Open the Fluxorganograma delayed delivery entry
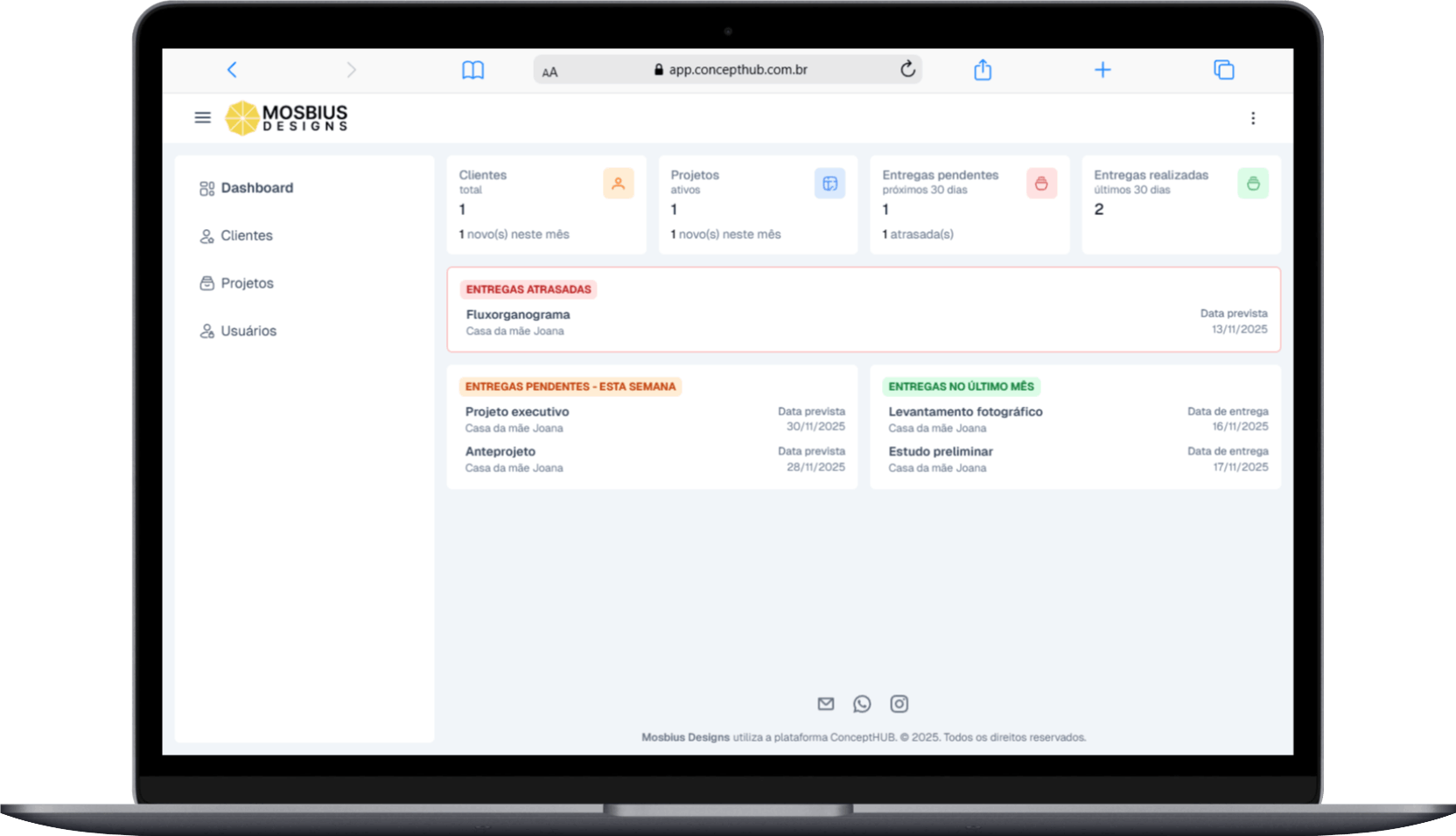The width and height of the screenshot is (1456, 836). (x=517, y=314)
